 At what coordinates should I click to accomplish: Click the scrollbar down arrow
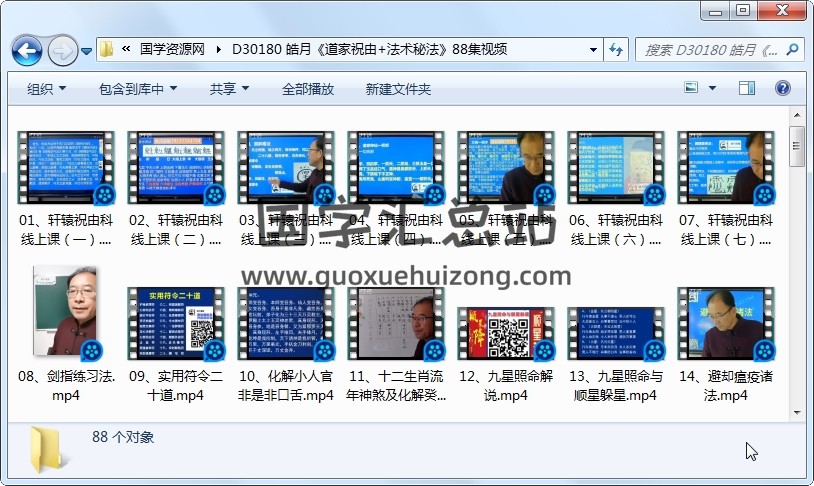[x=796, y=413]
